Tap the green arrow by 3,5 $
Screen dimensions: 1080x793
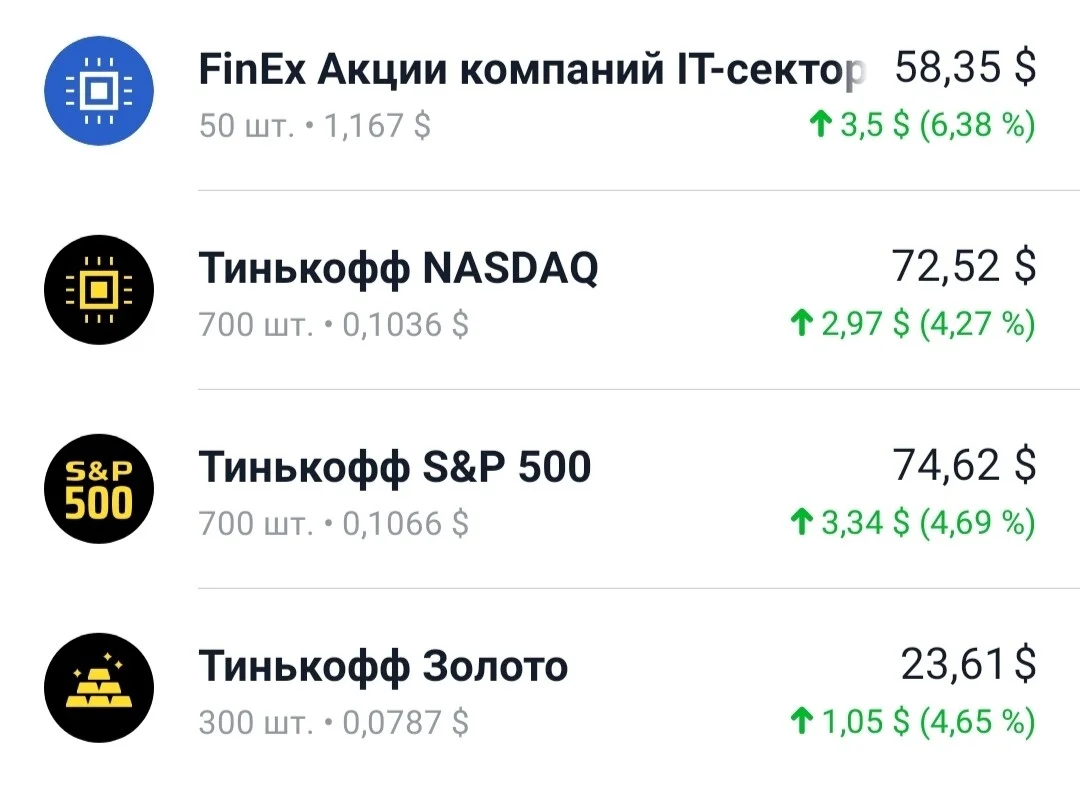pyautogui.click(x=820, y=124)
